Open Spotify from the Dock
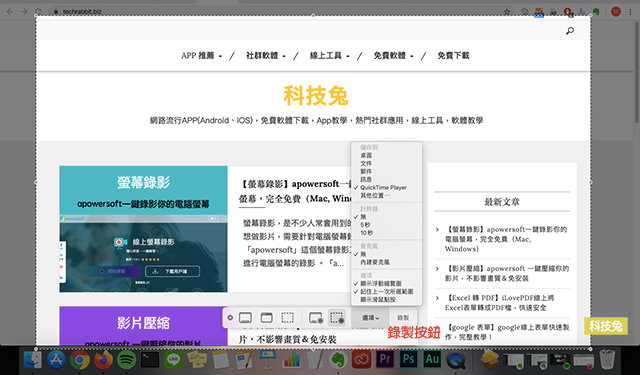The image size is (640, 375). [127, 359]
